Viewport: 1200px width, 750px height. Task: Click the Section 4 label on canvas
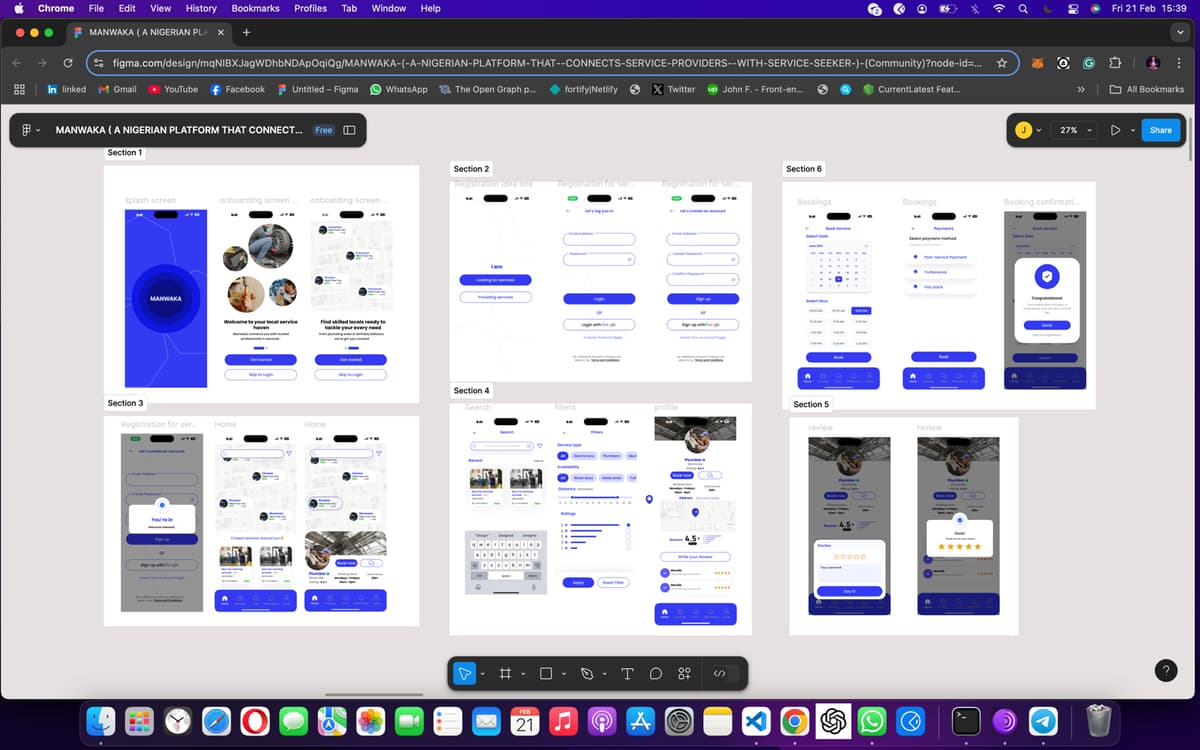click(472, 390)
